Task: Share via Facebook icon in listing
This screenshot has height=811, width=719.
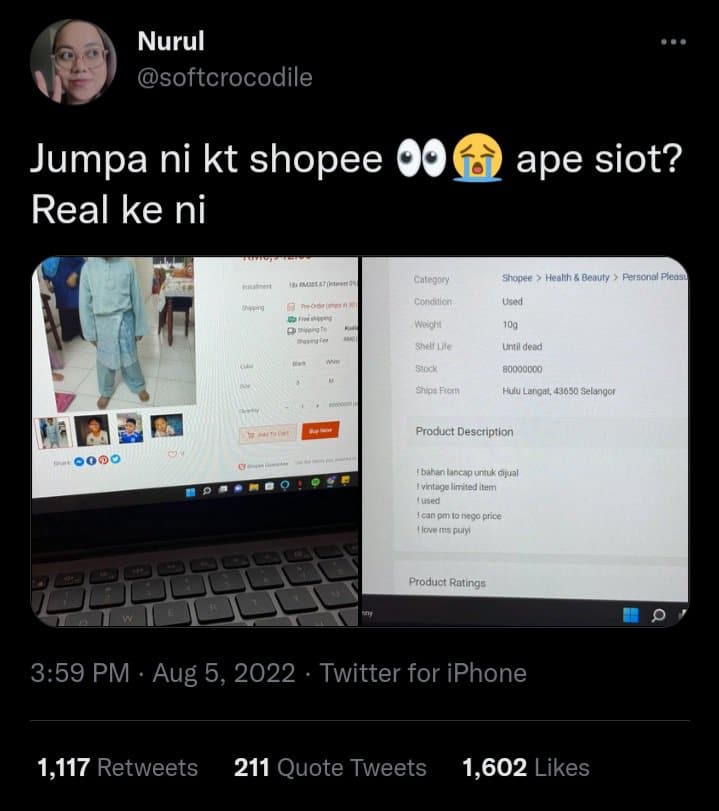Action: [x=91, y=460]
